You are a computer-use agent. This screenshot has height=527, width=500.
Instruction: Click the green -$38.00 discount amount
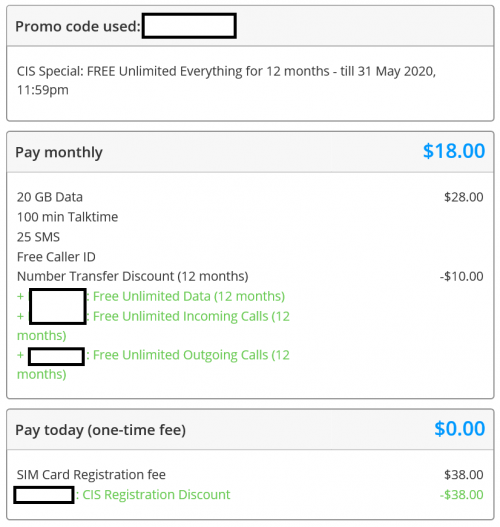coord(462,495)
